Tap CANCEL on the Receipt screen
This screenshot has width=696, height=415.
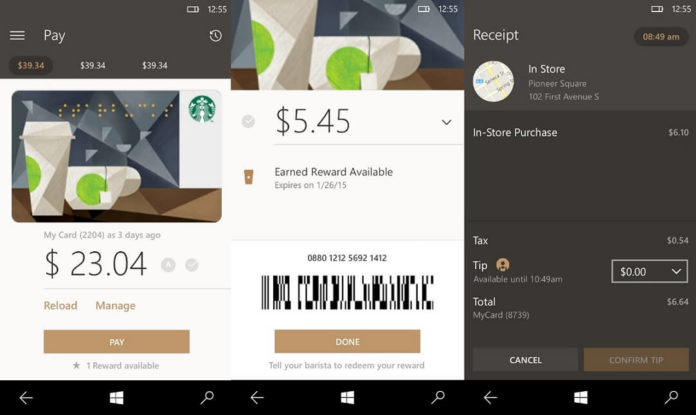(526, 360)
